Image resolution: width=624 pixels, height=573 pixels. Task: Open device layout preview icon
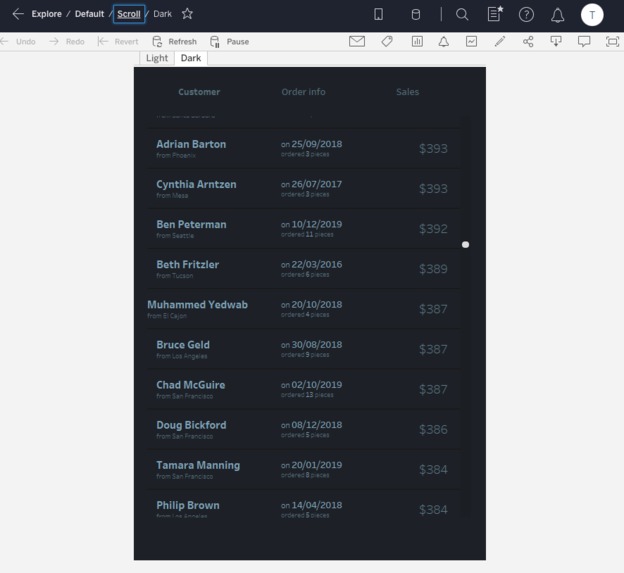[x=378, y=15]
